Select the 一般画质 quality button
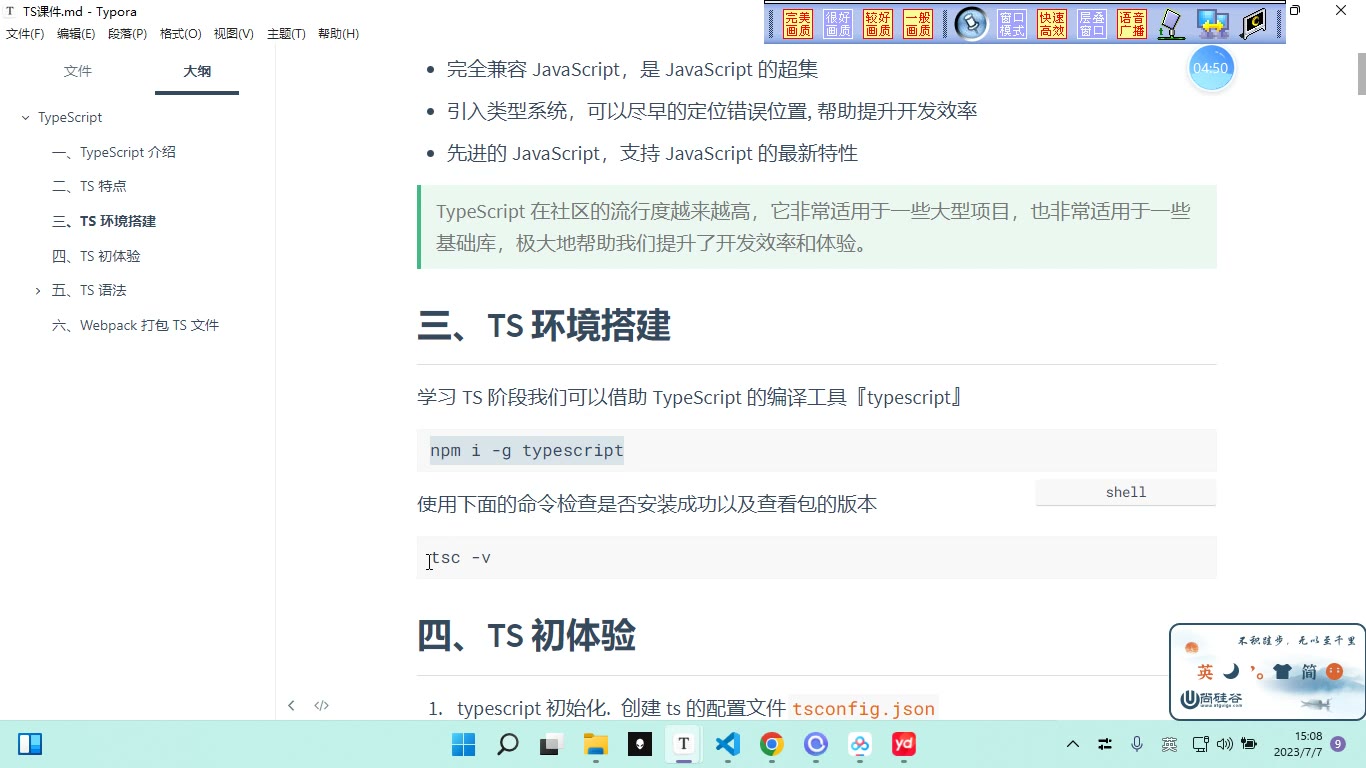This screenshot has height=768, width=1366. (918, 24)
